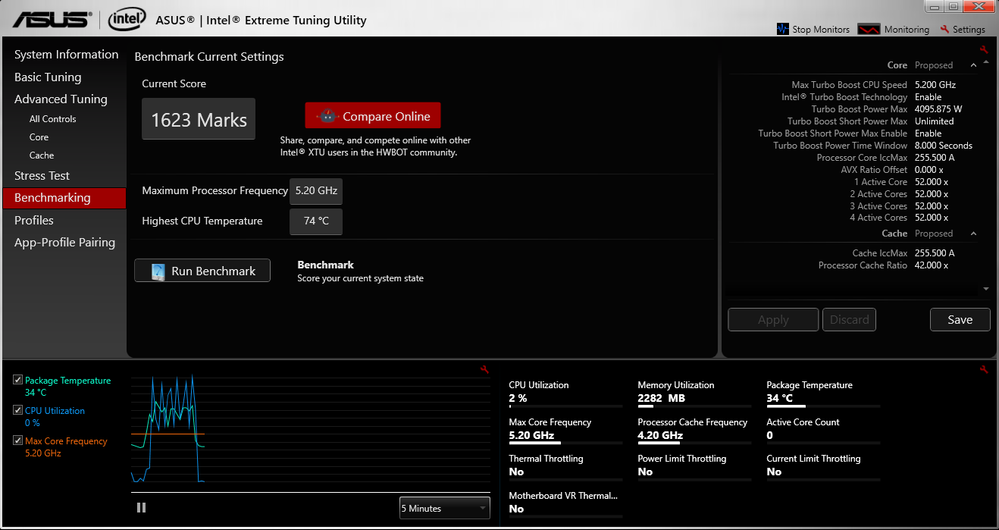Click the icon inside Run Benchmark button
999x530 pixels.
click(157, 271)
